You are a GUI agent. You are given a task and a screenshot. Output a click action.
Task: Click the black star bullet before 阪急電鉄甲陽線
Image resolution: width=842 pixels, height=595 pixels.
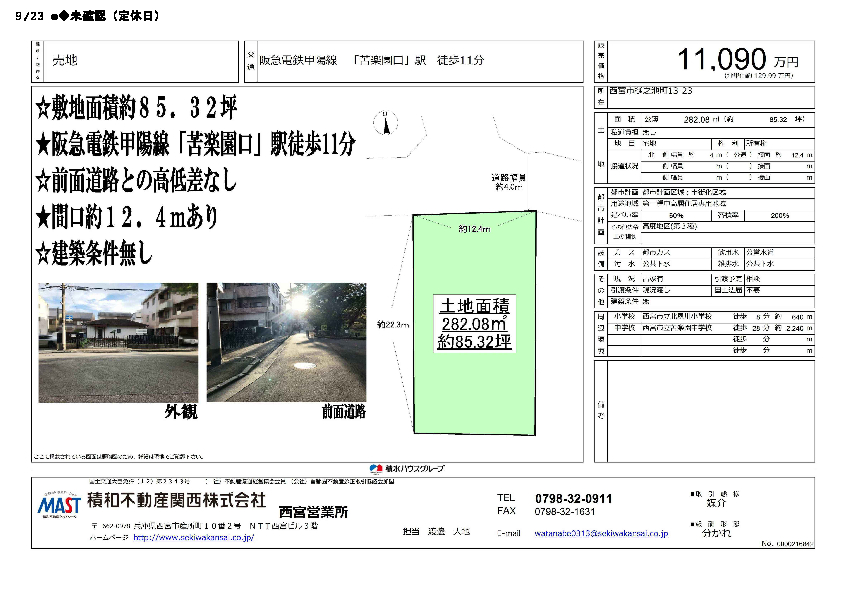pyautogui.click(x=43, y=145)
